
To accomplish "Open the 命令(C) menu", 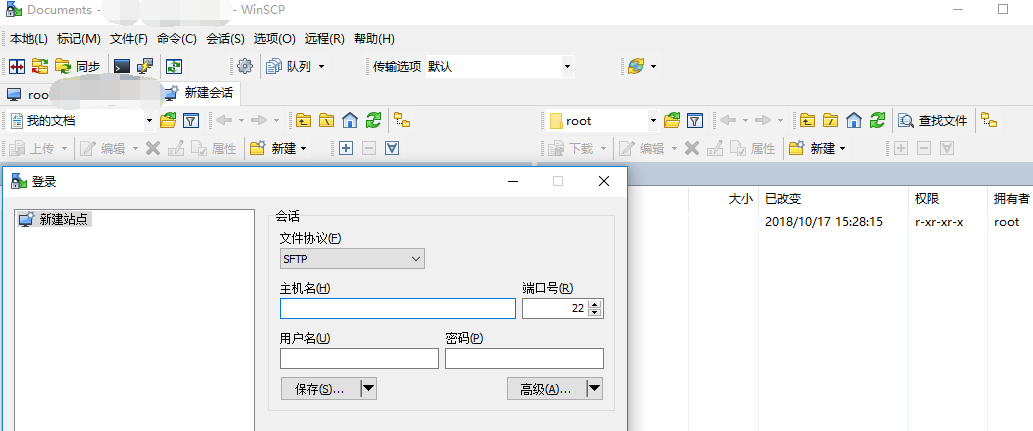I will pos(177,38).
